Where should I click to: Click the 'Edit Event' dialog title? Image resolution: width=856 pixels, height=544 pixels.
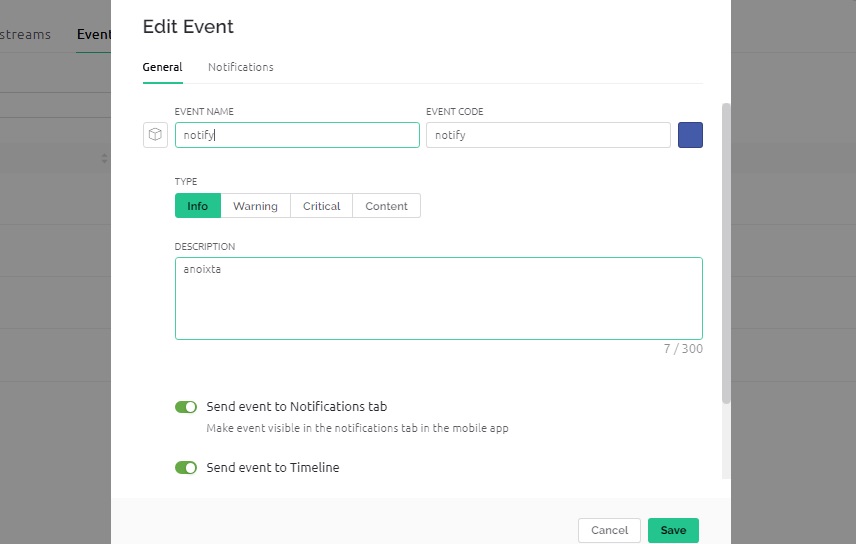[x=188, y=26]
